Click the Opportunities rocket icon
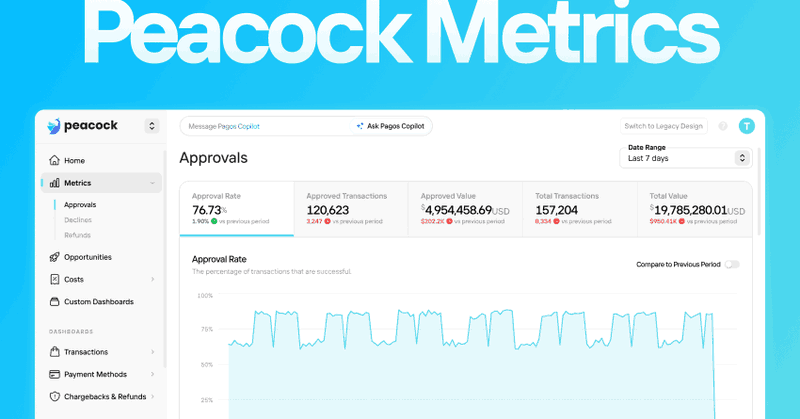800x419 pixels. point(55,257)
